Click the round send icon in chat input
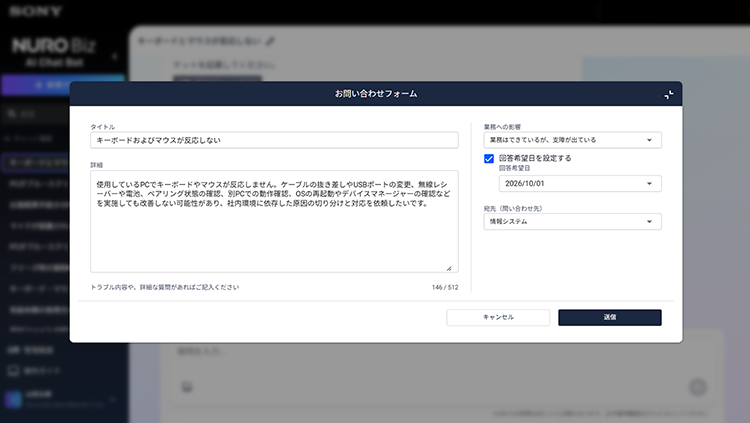The width and height of the screenshot is (750, 423). click(x=697, y=387)
